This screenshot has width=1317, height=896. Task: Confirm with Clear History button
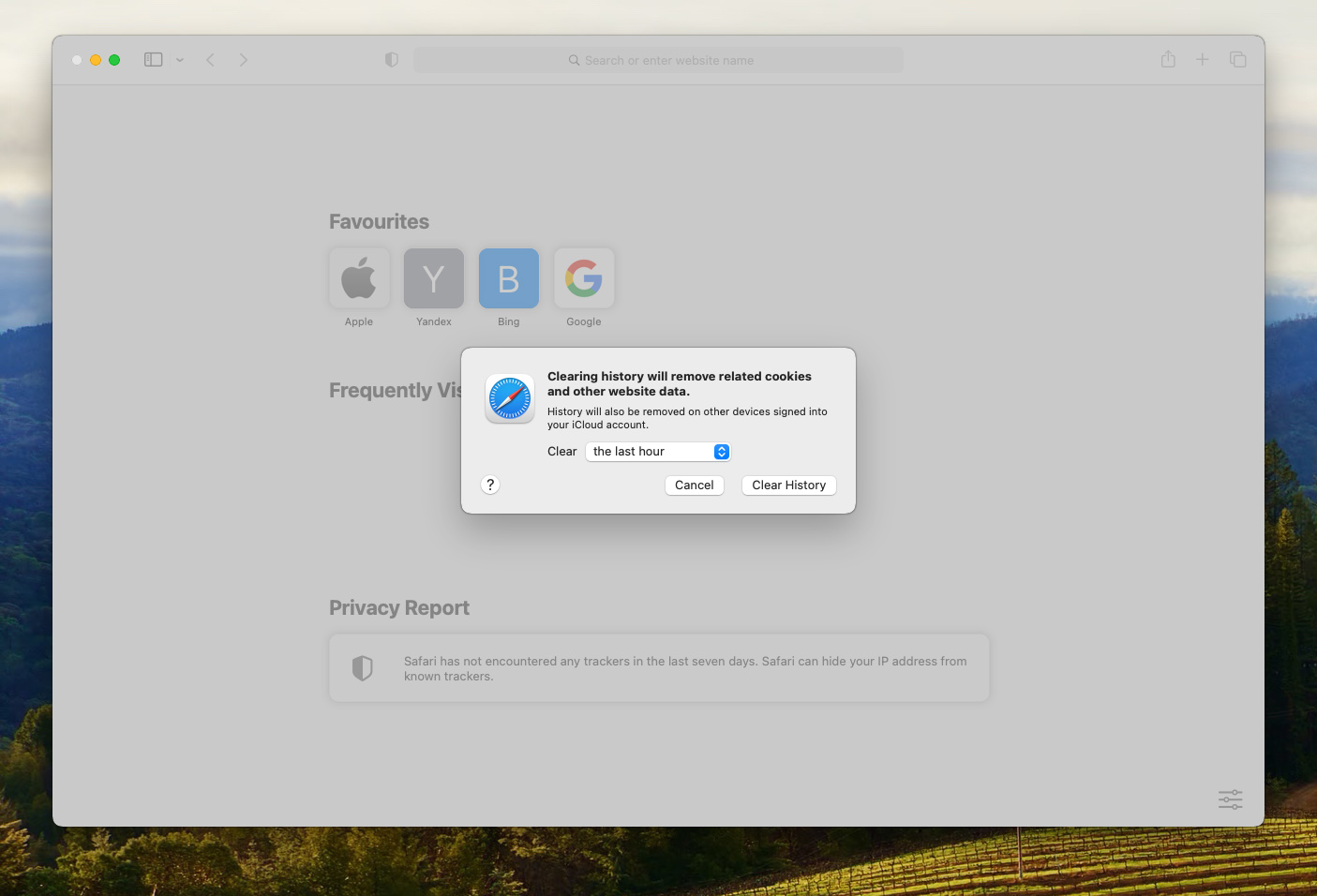pyautogui.click(x=789, y=485)
